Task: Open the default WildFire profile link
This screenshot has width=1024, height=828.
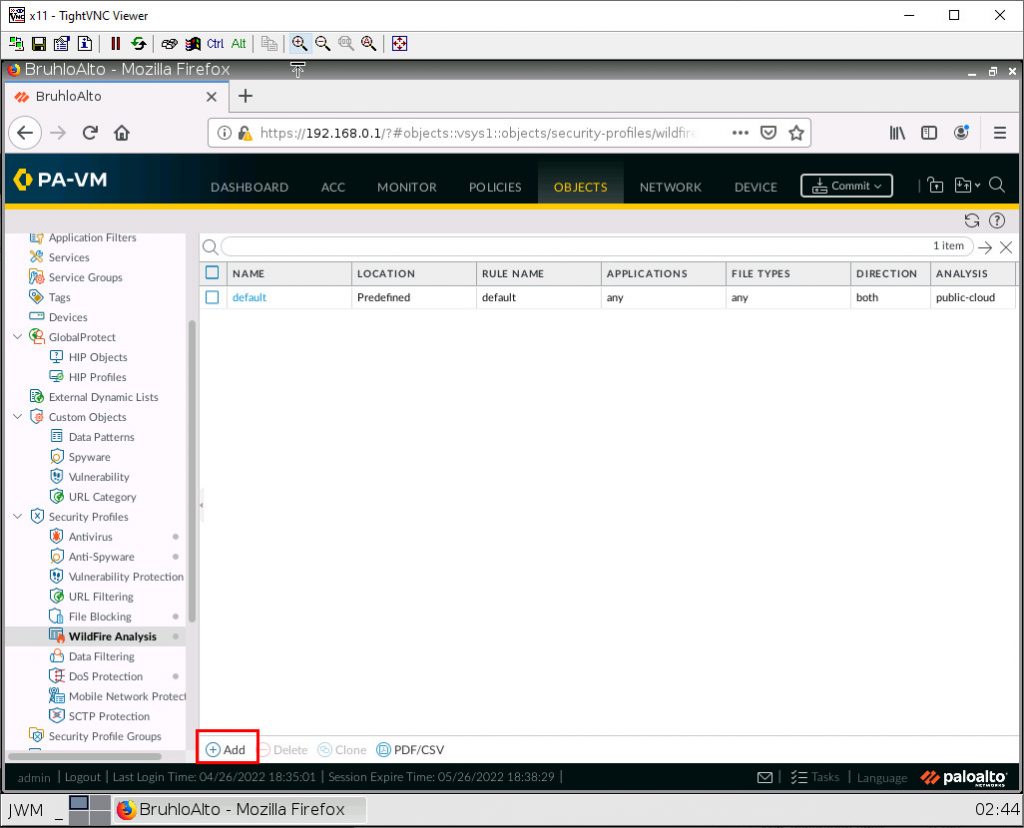Action: [x=249, y=297]
